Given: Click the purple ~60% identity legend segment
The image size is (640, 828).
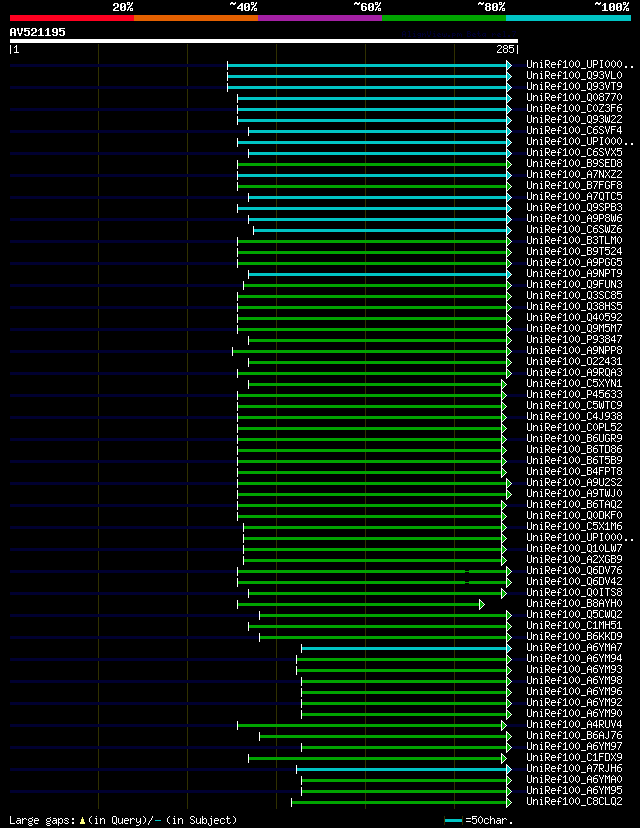Looking at the screenshot, I should pyautogui.click(x=320, y=18).
